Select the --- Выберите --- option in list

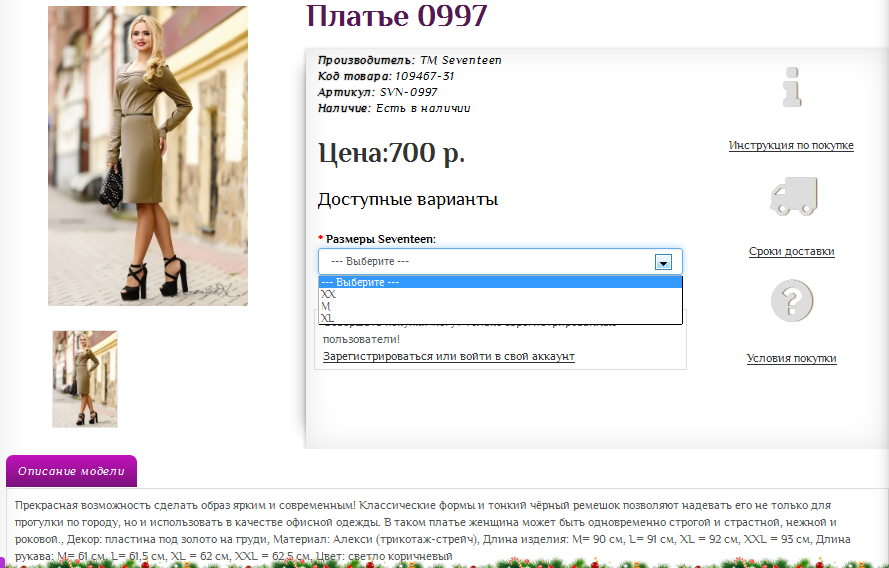point(500,282)
